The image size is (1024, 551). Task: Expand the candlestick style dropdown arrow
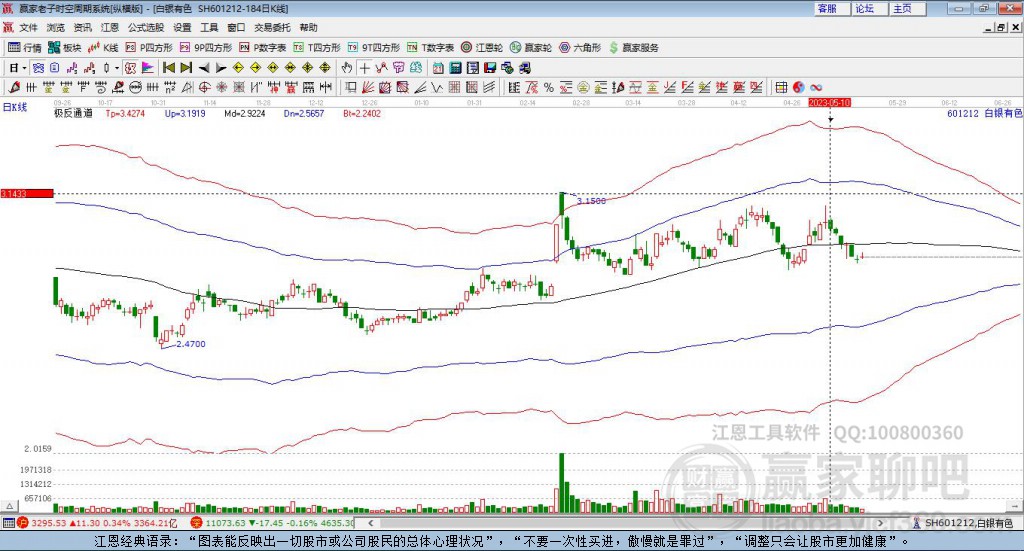[x=117, y=68]
